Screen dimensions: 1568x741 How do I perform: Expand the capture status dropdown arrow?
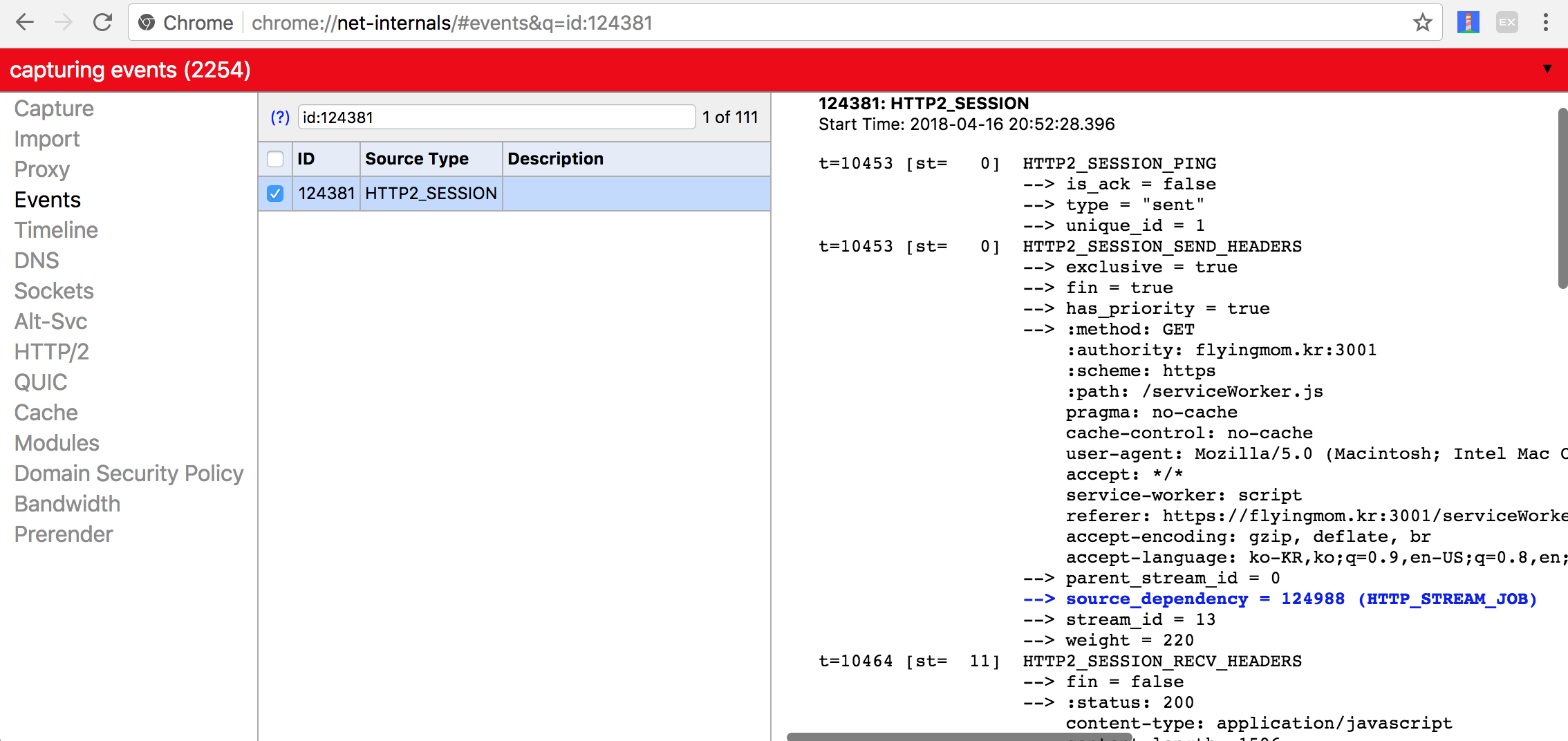[1547, 68]
